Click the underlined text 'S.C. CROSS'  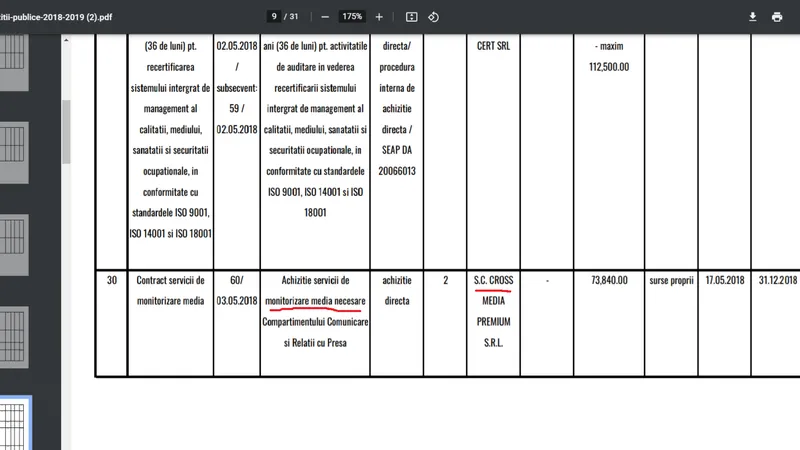point(493,281)
